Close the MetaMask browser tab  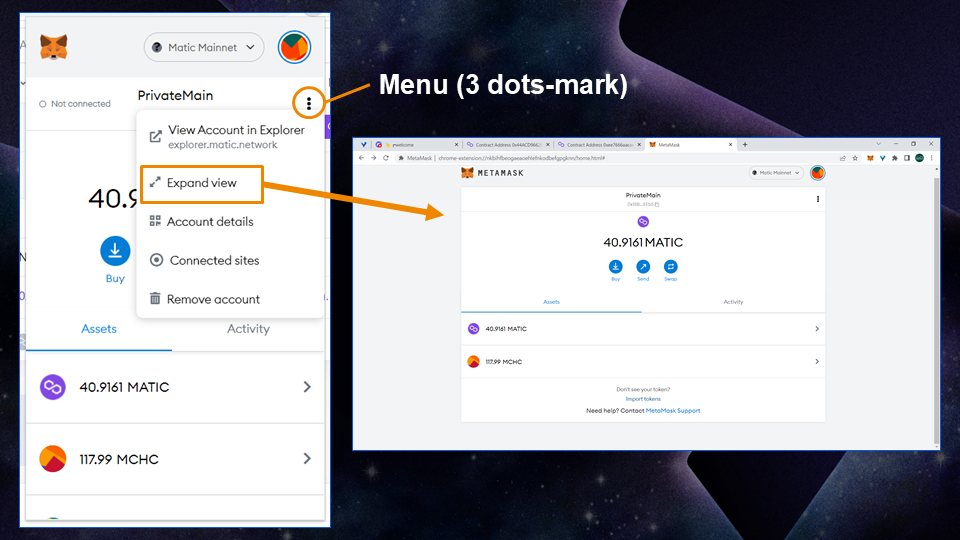pyautogui.click(x=730, y=145)
